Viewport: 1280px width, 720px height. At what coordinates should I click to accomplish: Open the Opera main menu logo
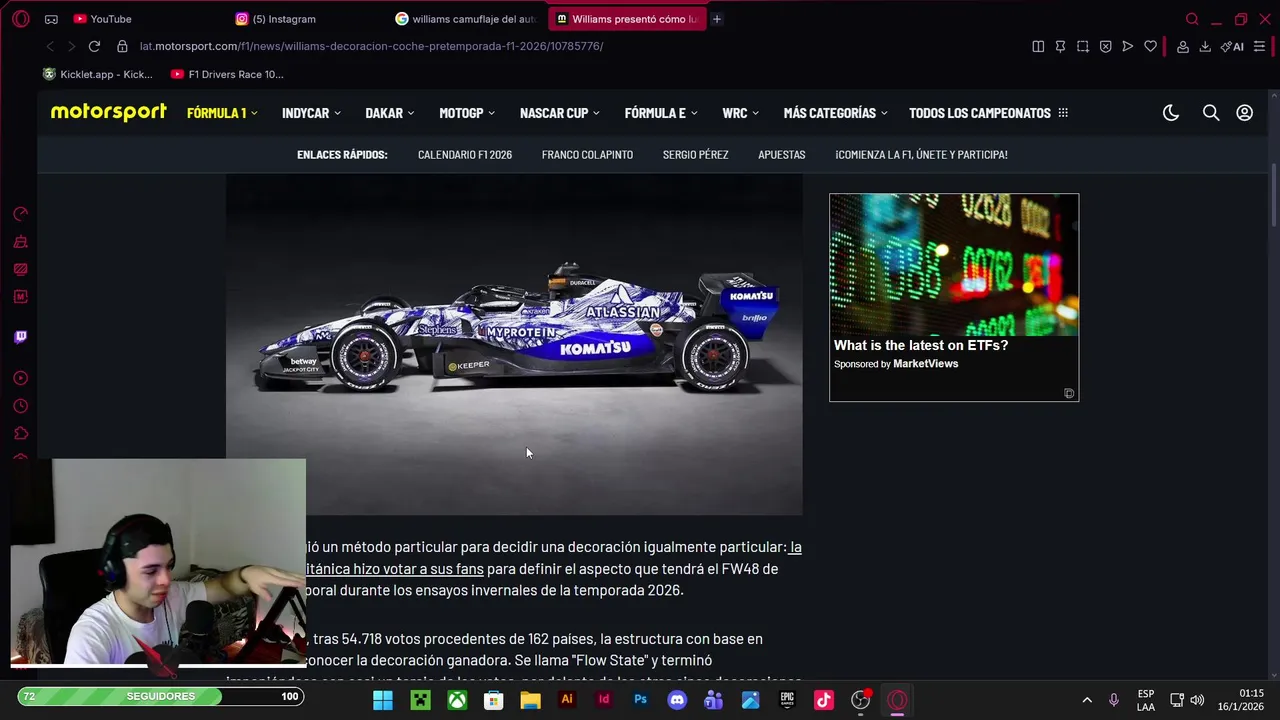(21, 19)
